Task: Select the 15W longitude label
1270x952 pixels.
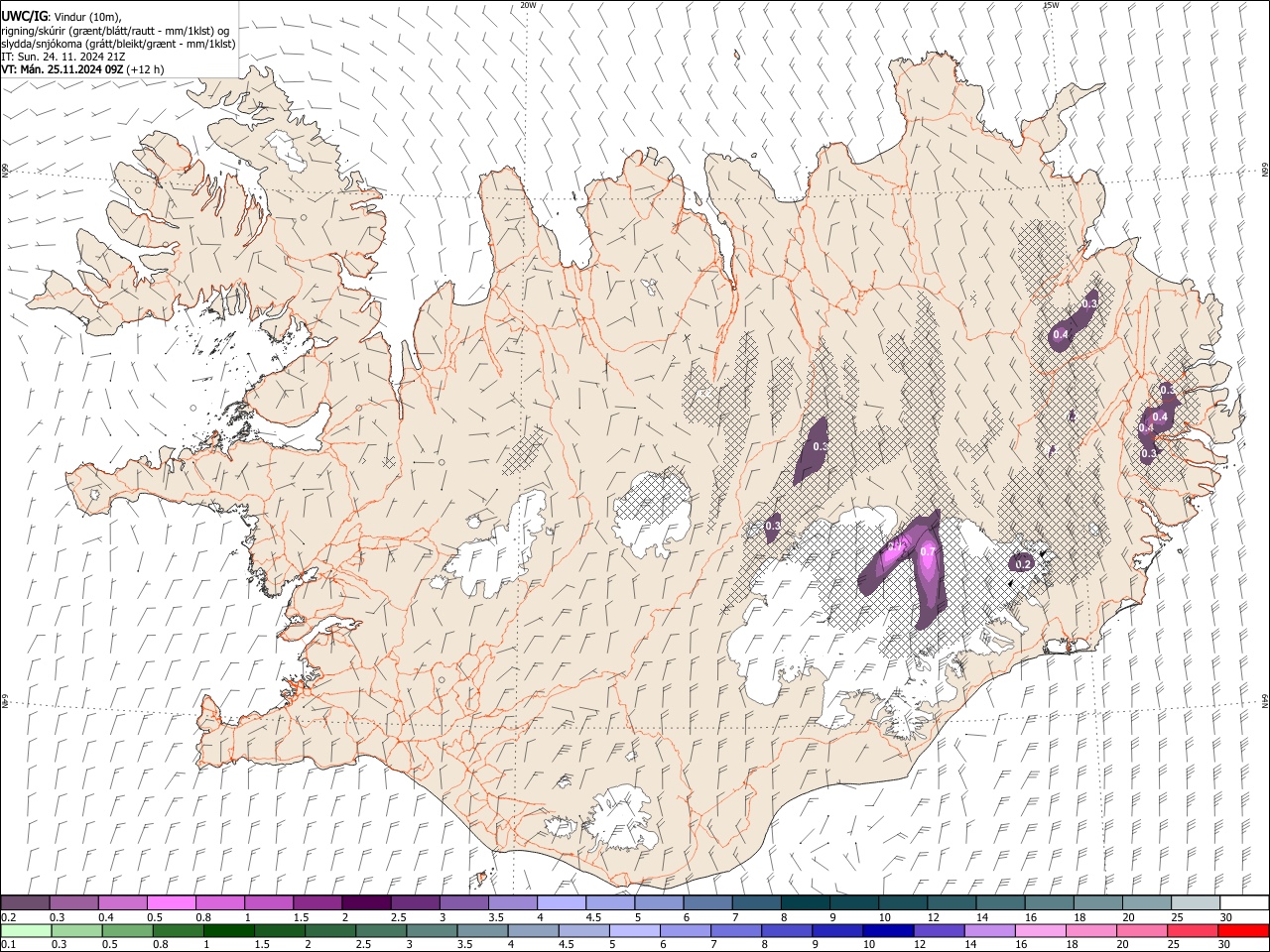Action: pos(1052,5)
